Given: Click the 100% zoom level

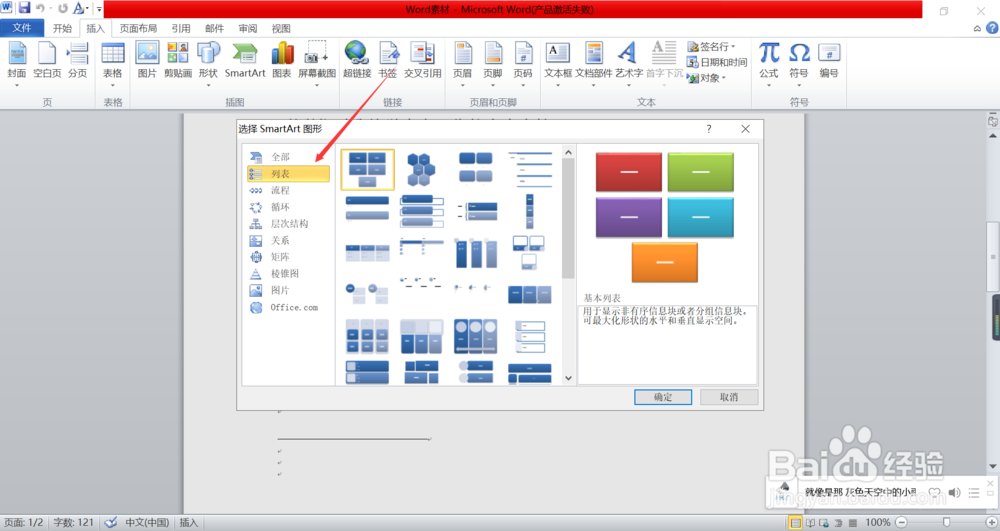Looking at the screenshot, I should [878, 522].
